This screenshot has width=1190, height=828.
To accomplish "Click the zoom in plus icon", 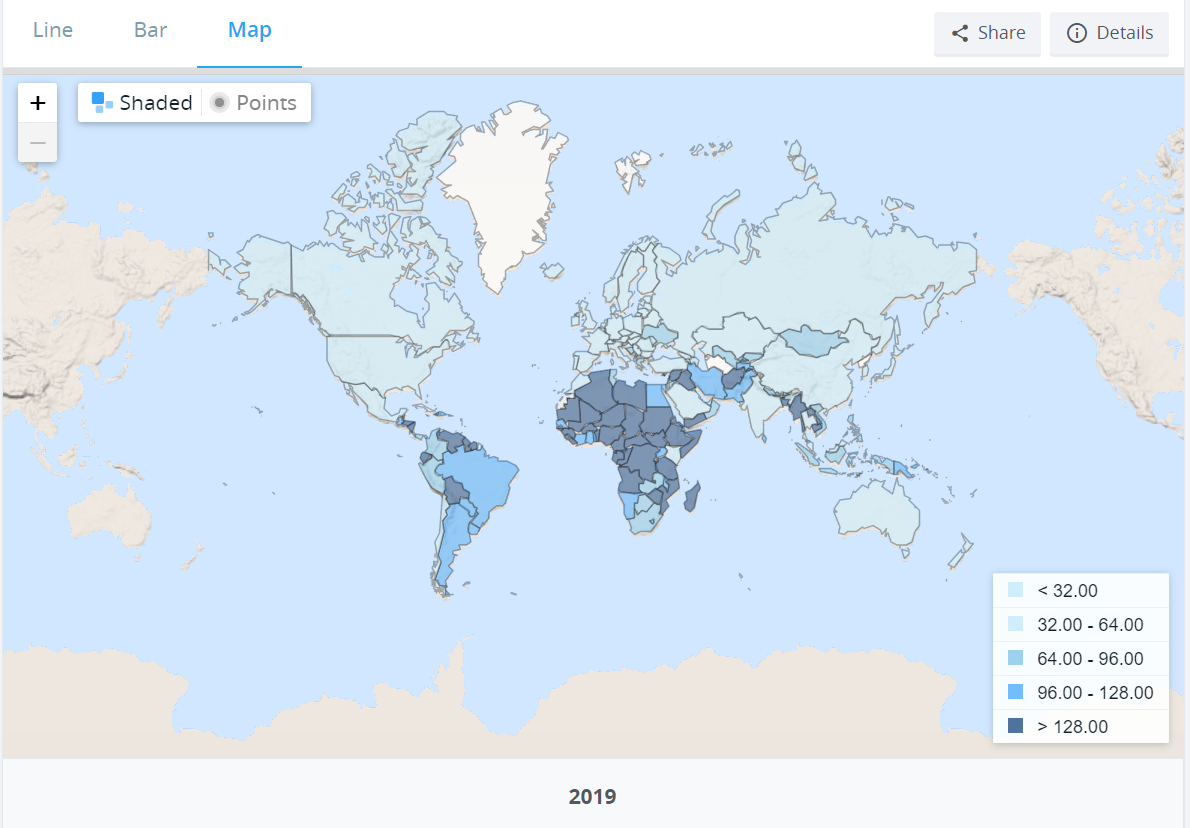I will click(37, 102).
